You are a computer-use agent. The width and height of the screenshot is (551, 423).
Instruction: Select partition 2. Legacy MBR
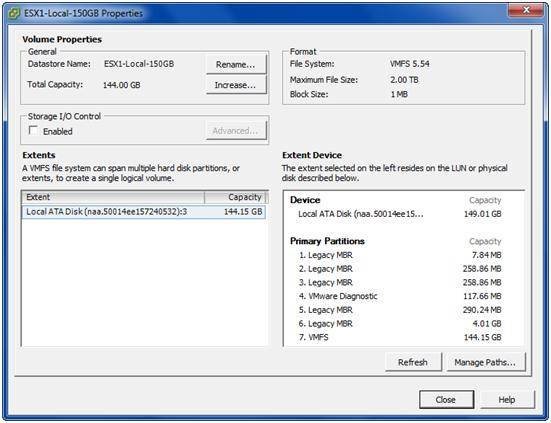[326, 269]
